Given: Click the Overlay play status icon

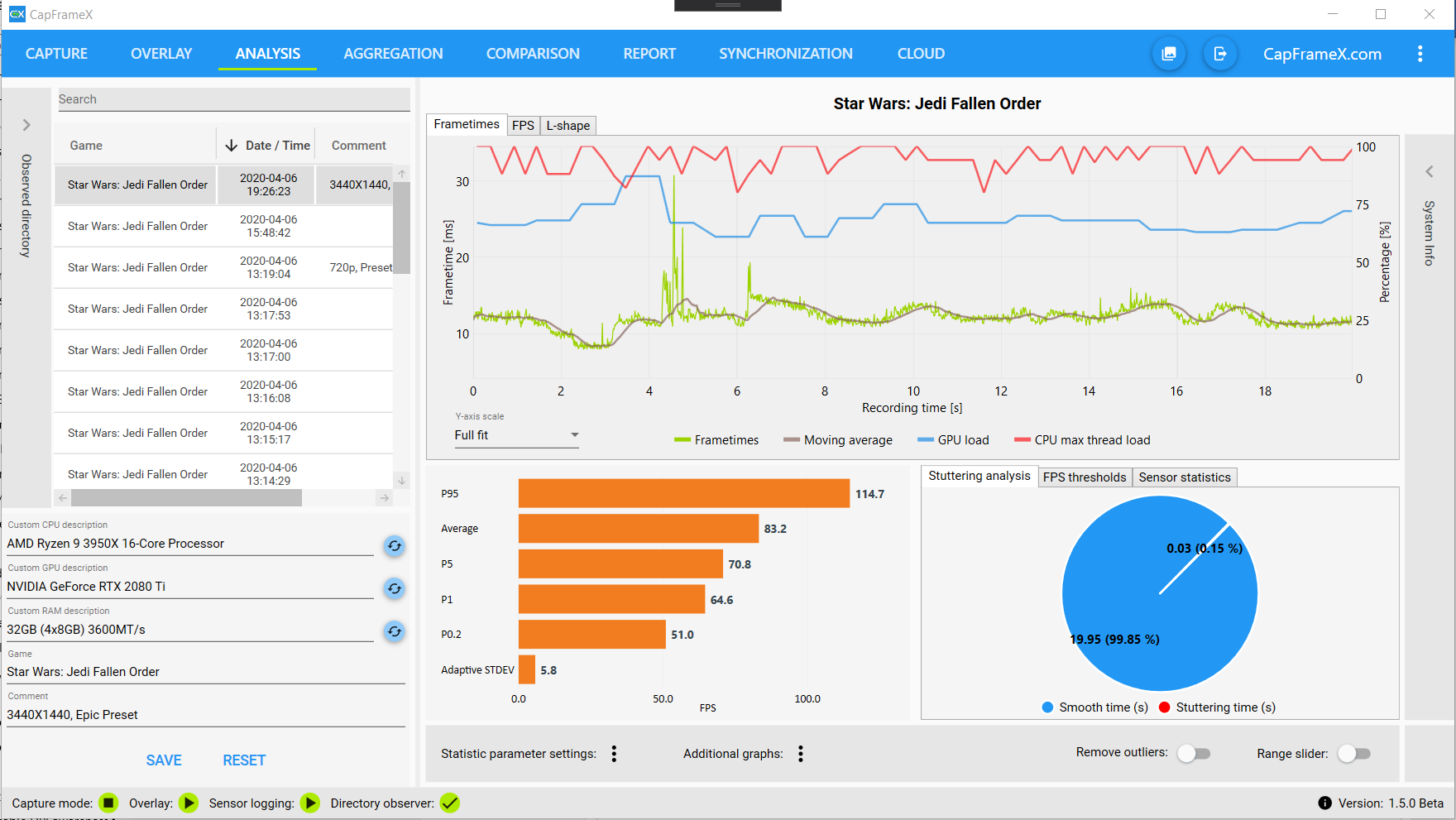Looking at the screenshot, I should (x=189, y=803).
